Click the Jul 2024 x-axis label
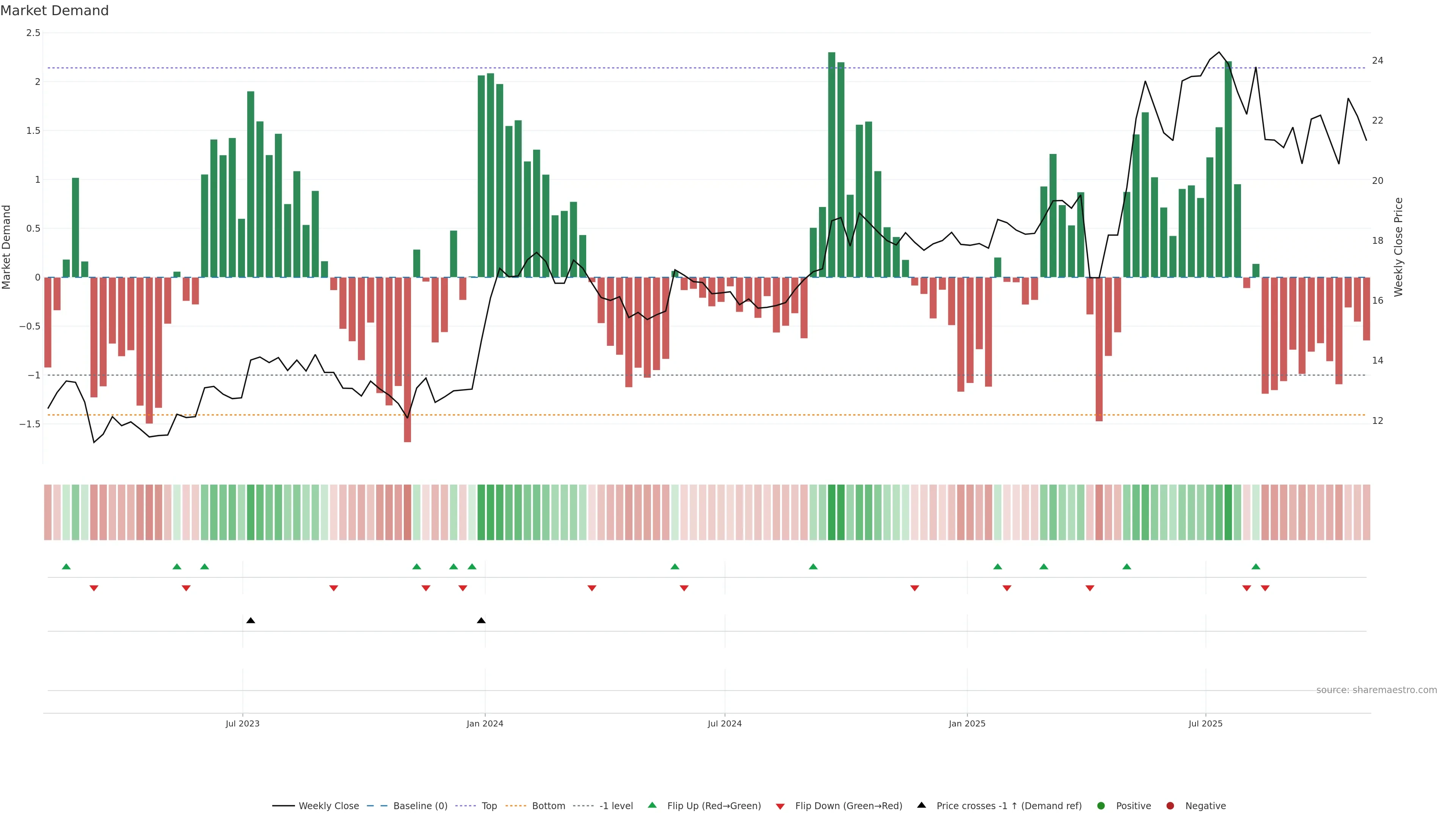1456x819 pixels. click(x=724, y=723)
